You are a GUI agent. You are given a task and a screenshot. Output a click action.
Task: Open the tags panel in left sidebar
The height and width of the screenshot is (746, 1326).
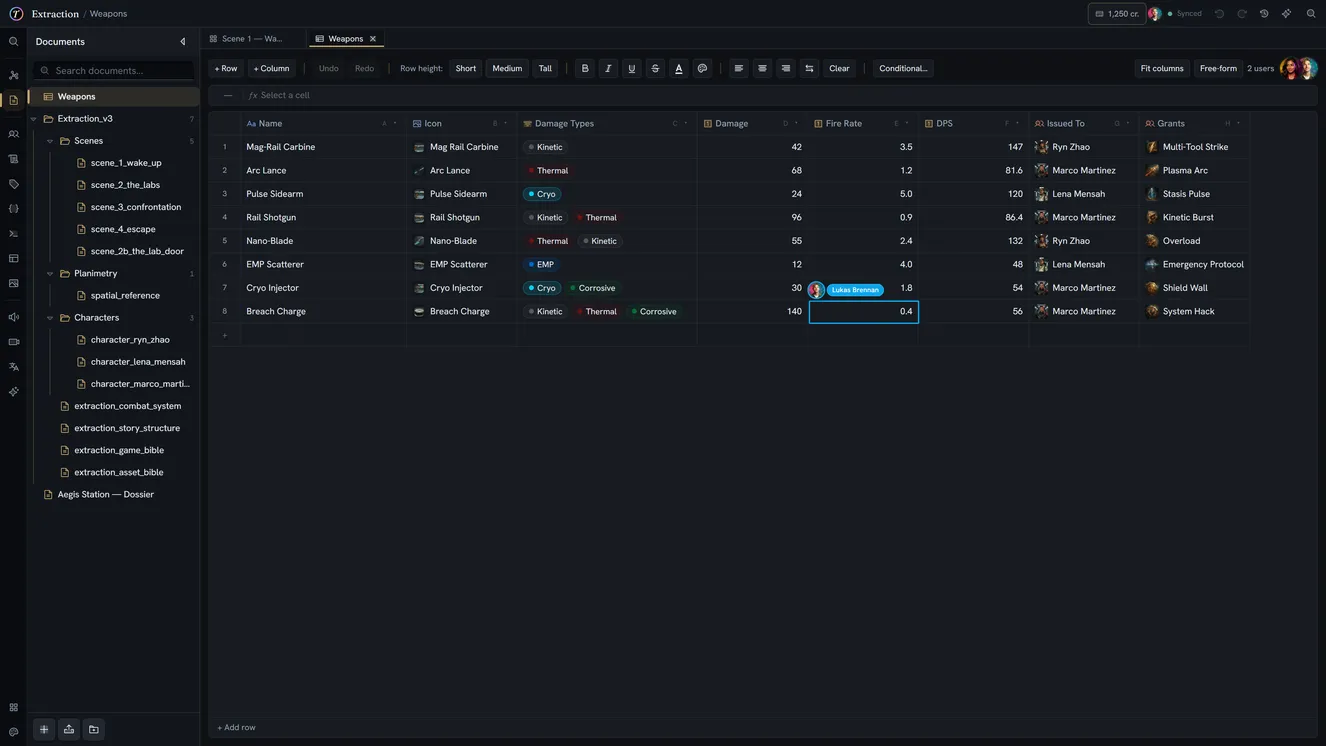pos(14,184)
